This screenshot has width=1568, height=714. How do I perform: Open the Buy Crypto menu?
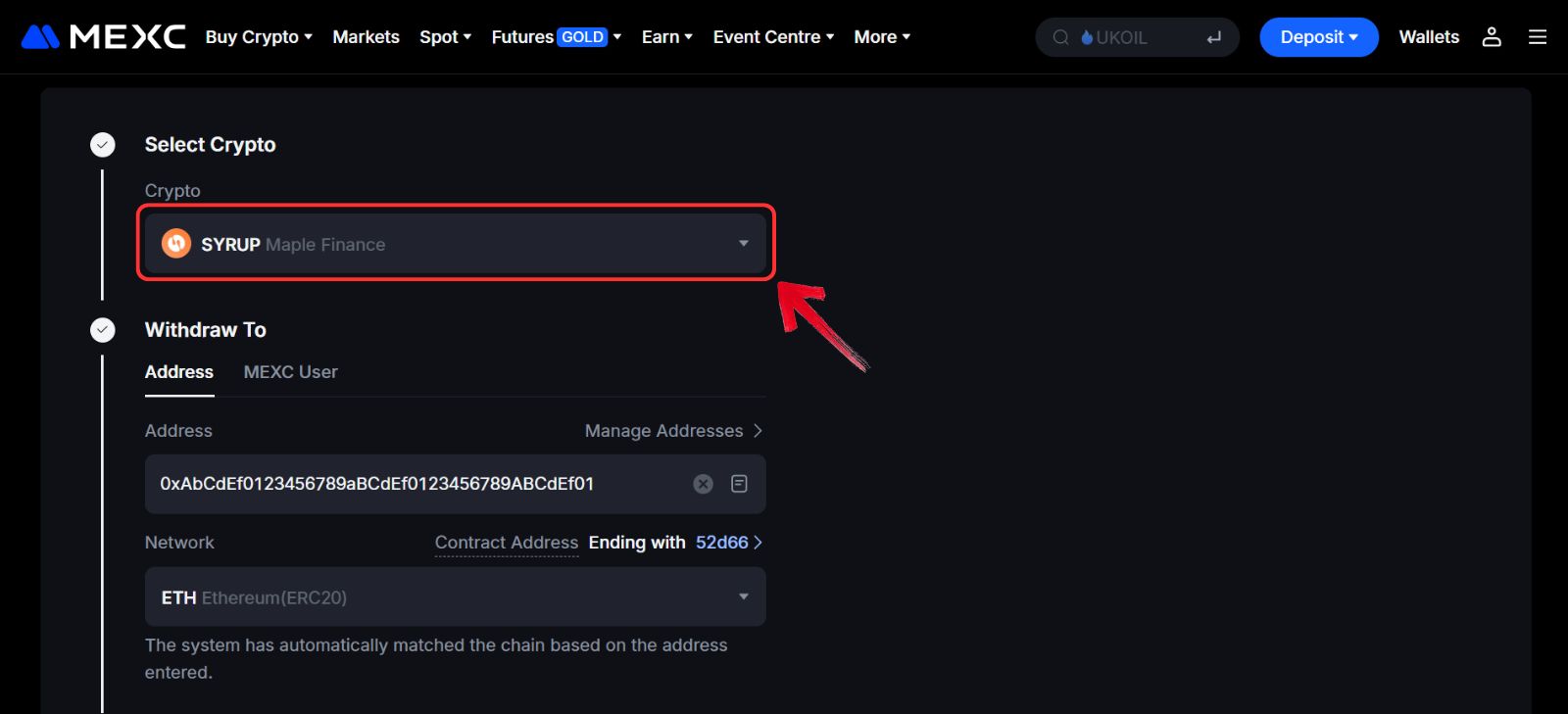[258, 37]
